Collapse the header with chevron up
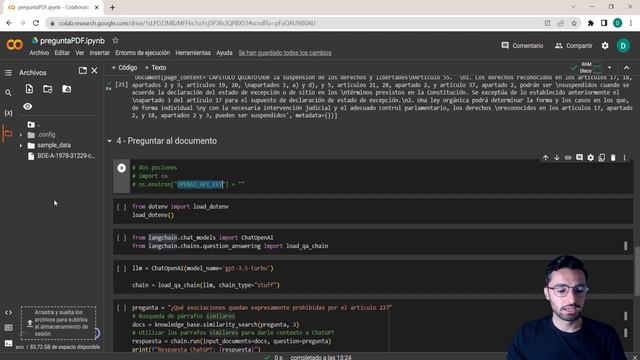The image size is (640, 360). (x=627, y=68)
